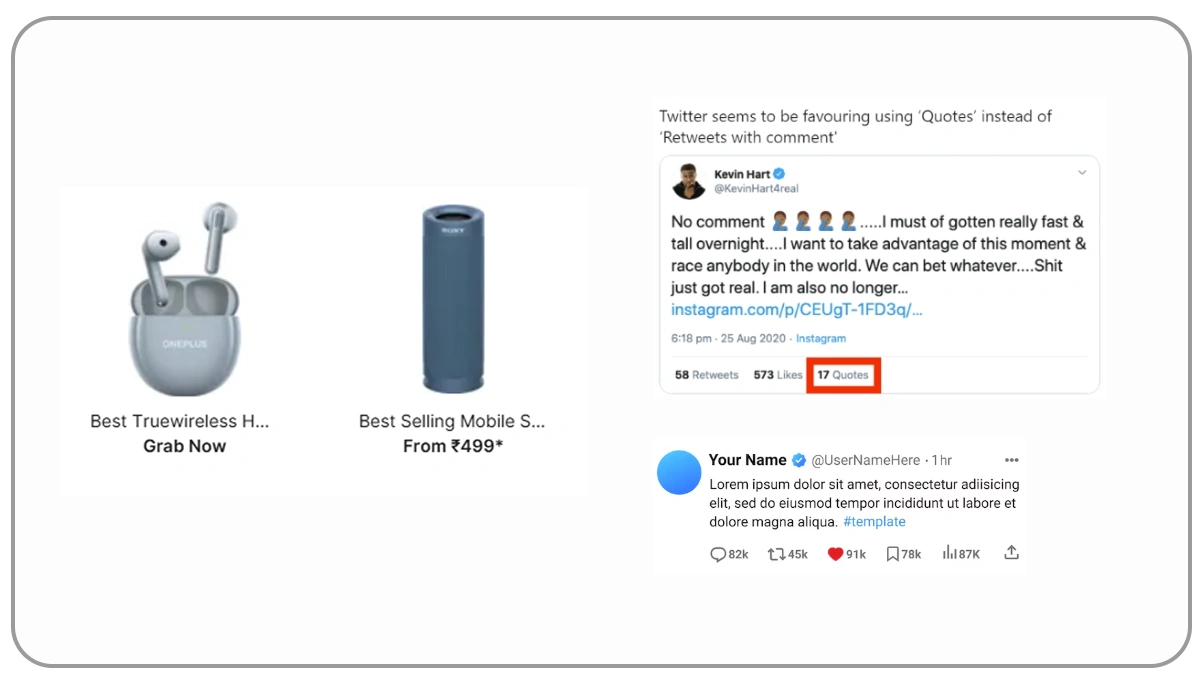Screen dimensions: 1202x684
Task: Unlike the tweet showing 91k likes
Action: 836,552
